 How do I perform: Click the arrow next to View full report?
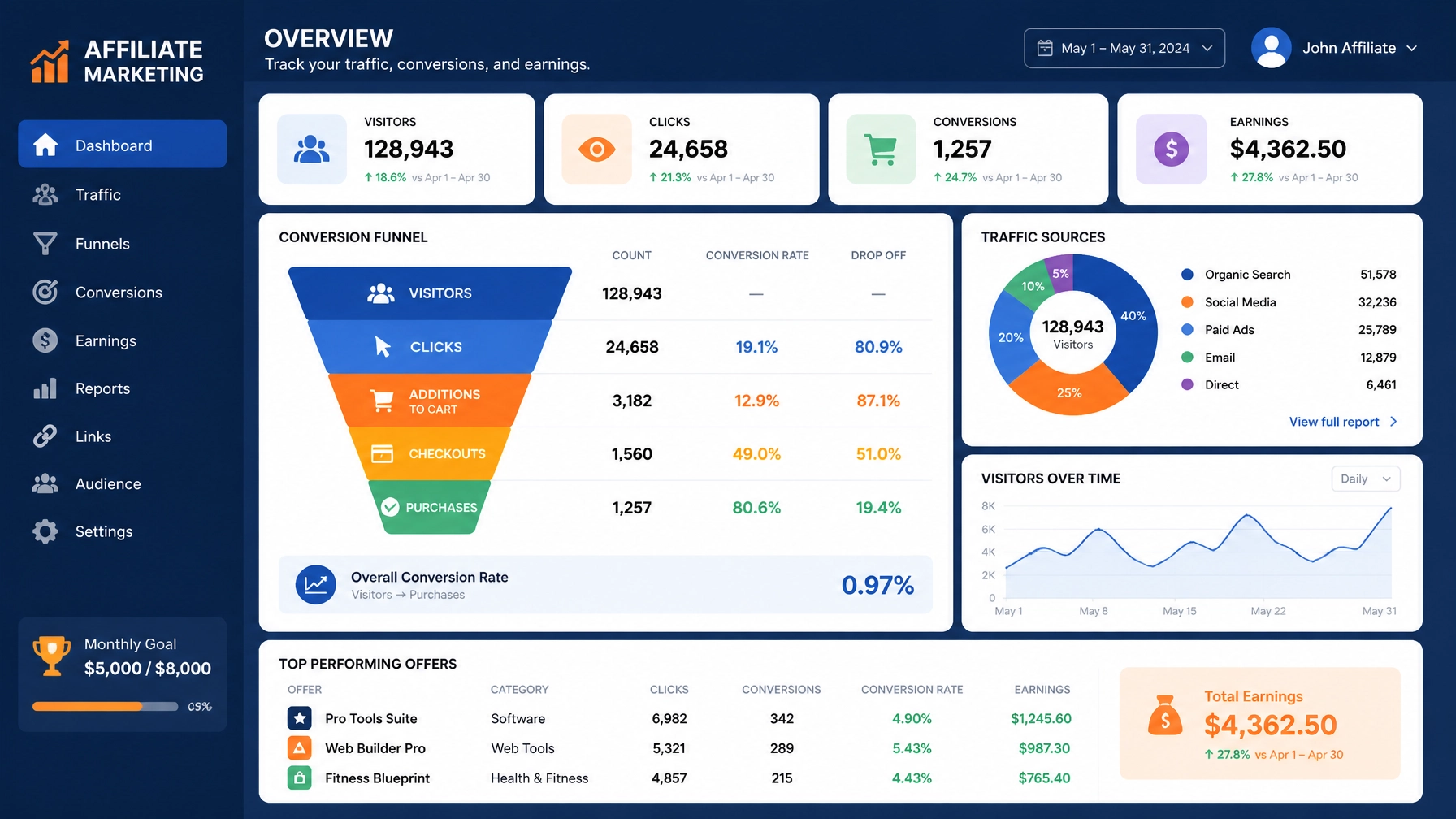1393,422
